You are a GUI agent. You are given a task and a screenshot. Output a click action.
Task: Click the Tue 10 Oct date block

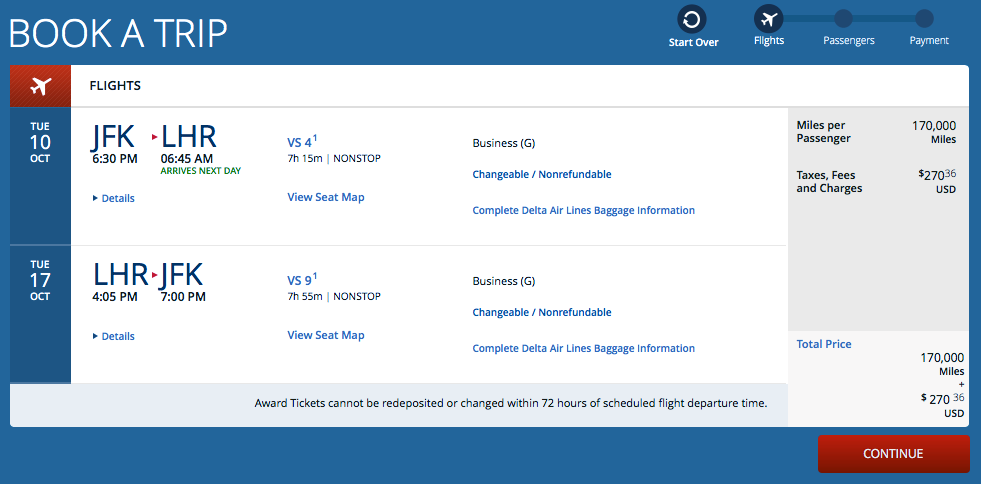tap(40, 142)
